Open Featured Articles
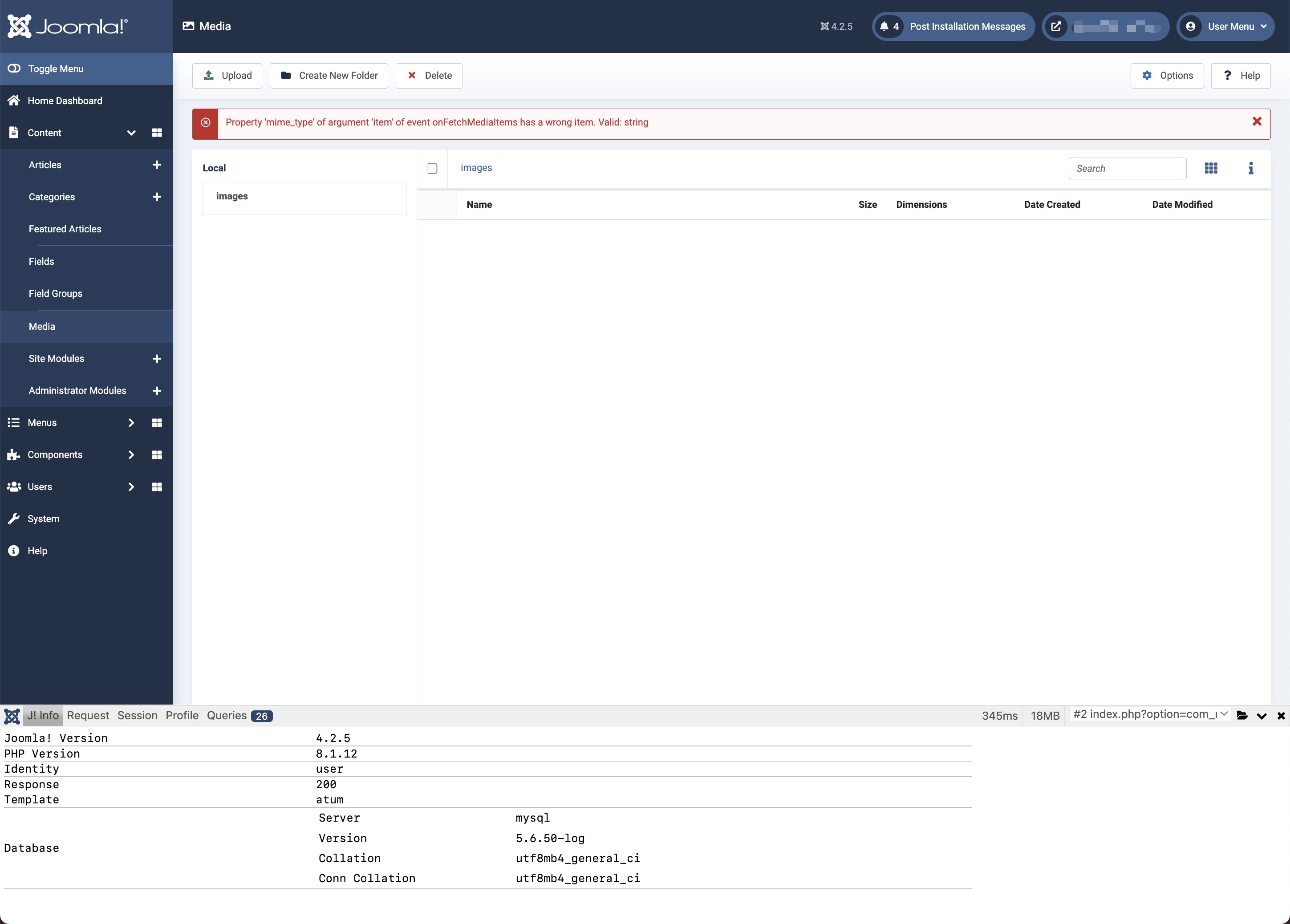 (x=65, y=229)
